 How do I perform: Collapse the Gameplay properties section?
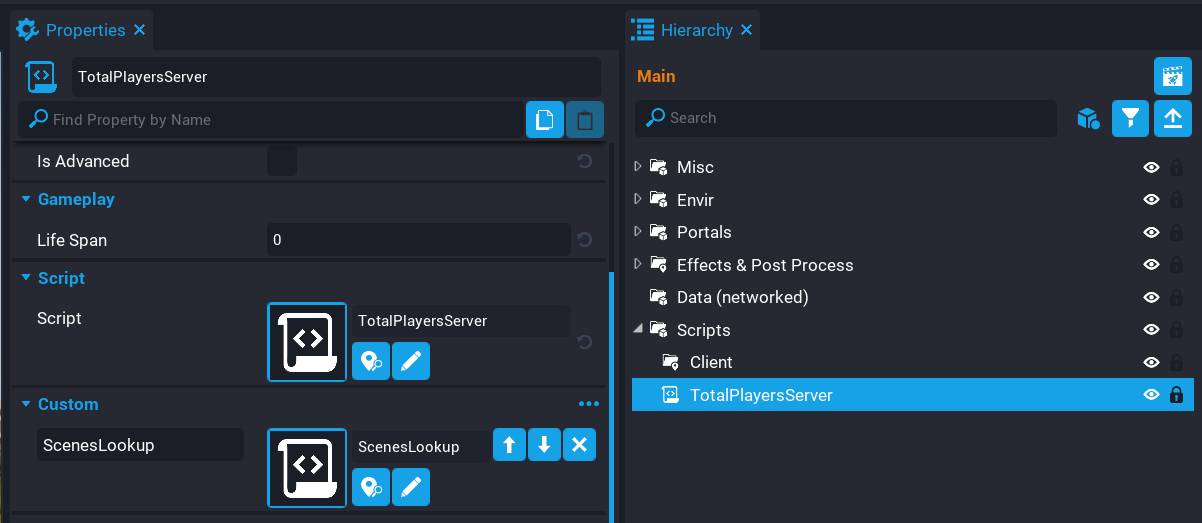point(27,199)
